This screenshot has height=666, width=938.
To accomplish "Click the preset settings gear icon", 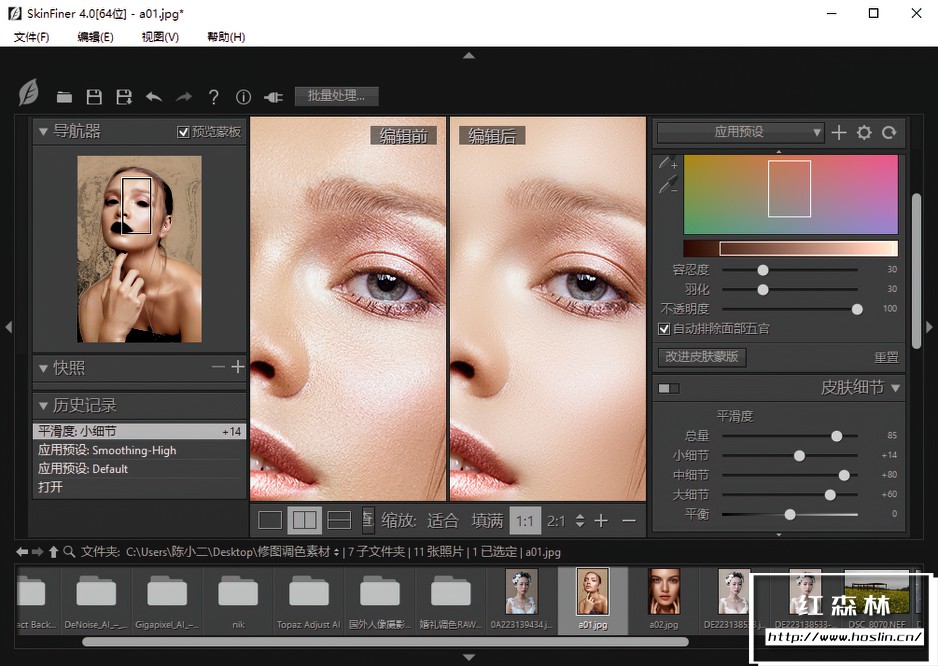I will click(864, 132).
